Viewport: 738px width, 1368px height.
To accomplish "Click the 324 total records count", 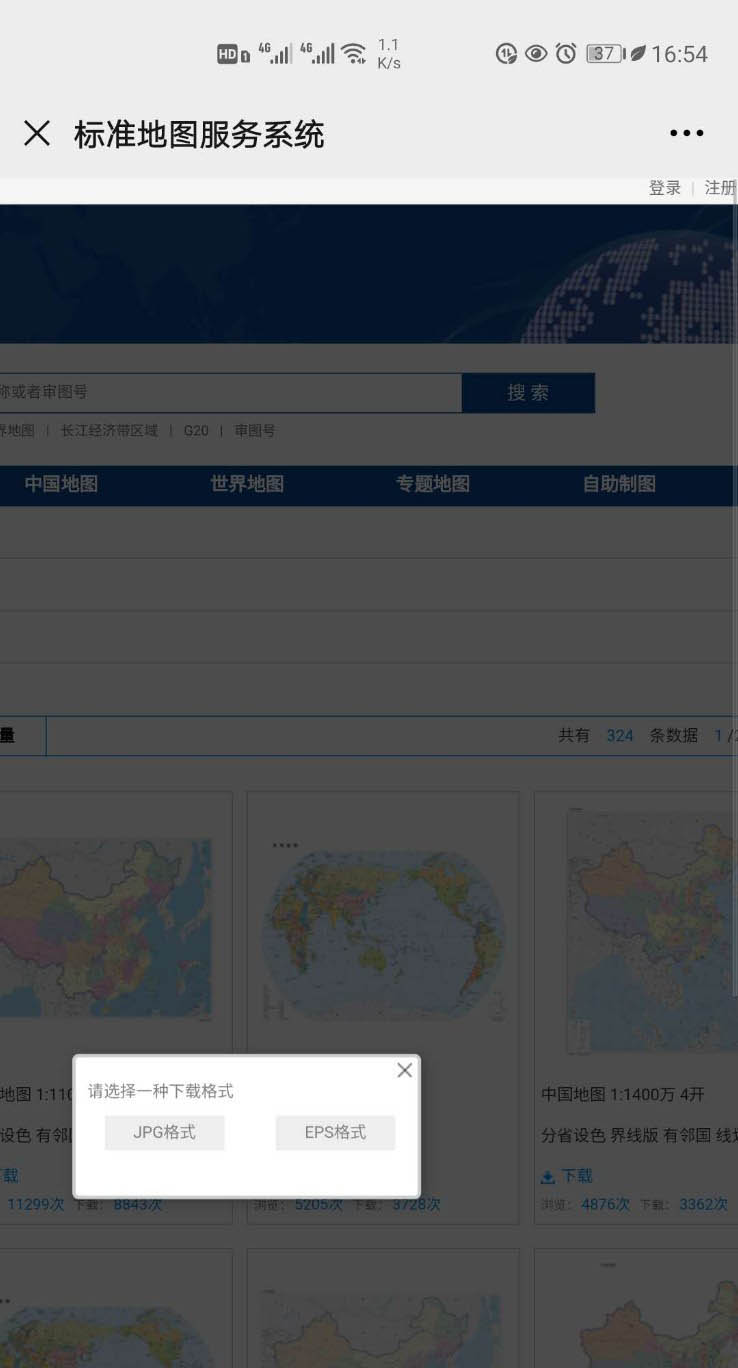I will [x=620, y=736].
